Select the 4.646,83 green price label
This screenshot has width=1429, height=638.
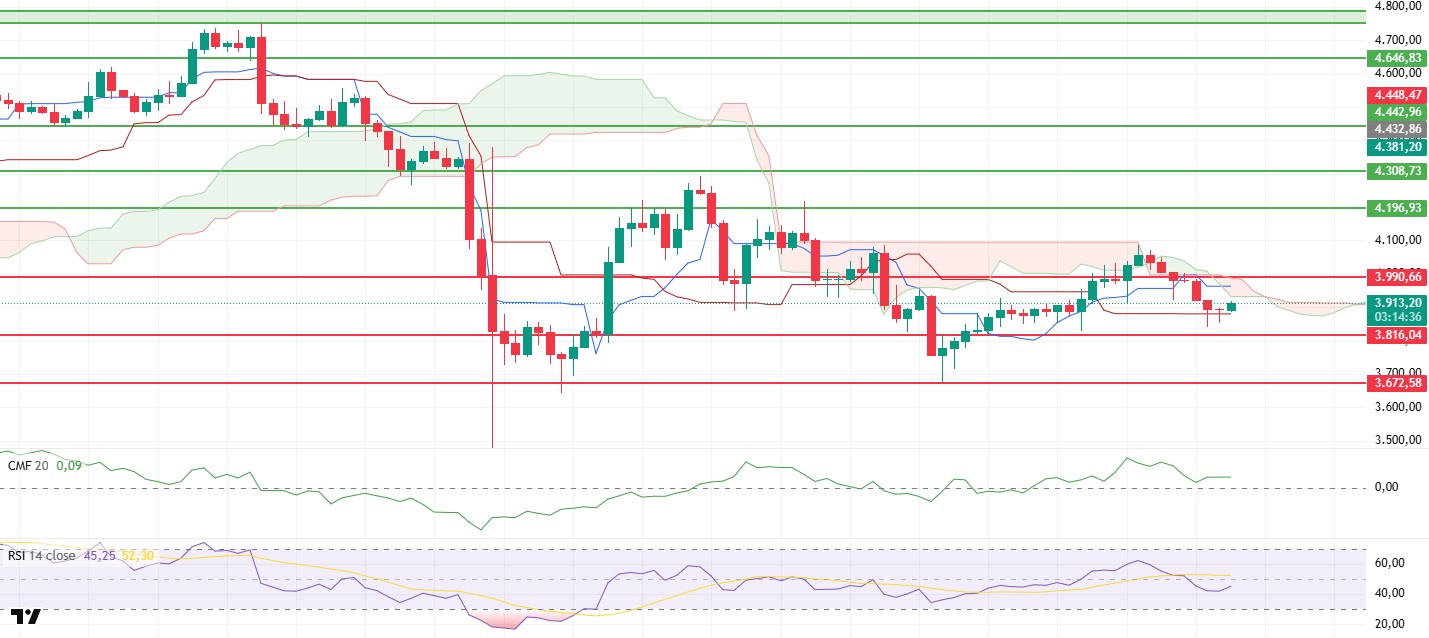point(1395,58)
